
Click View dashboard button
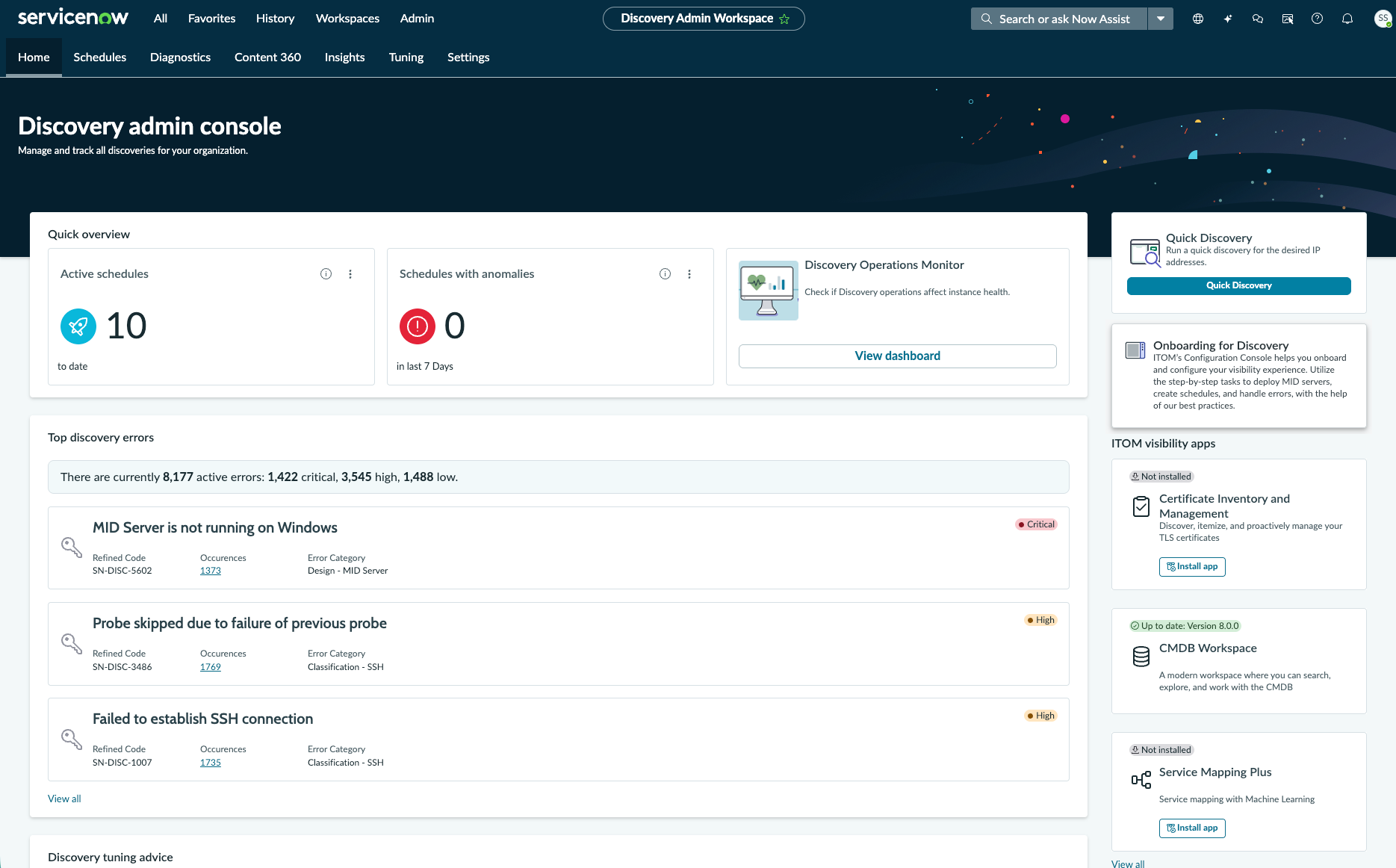(x=897, y=356)
